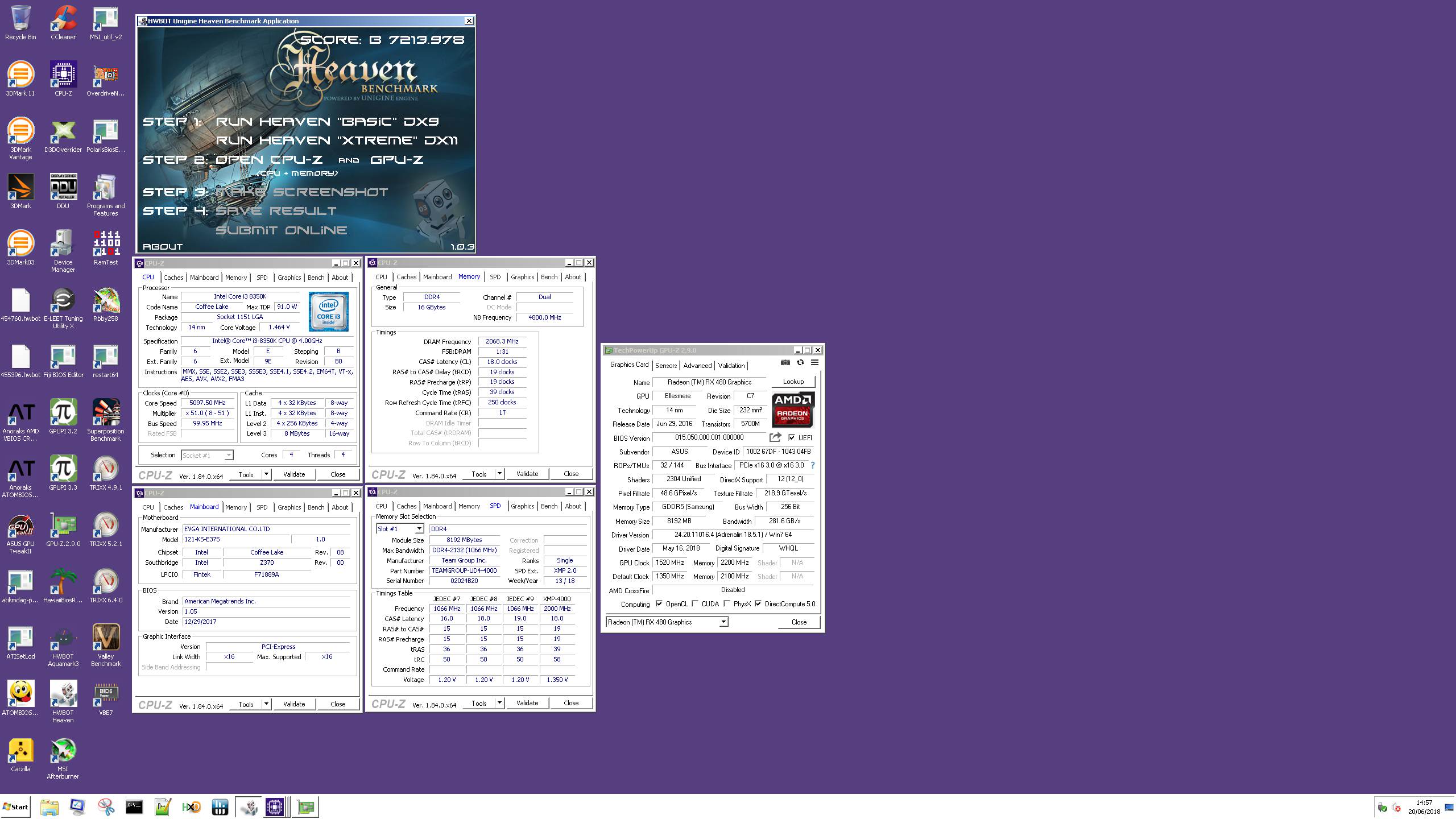Click the BIOS Version field in GPU-Z
This screenshot has height=819, width=1456.
point(709,437)
